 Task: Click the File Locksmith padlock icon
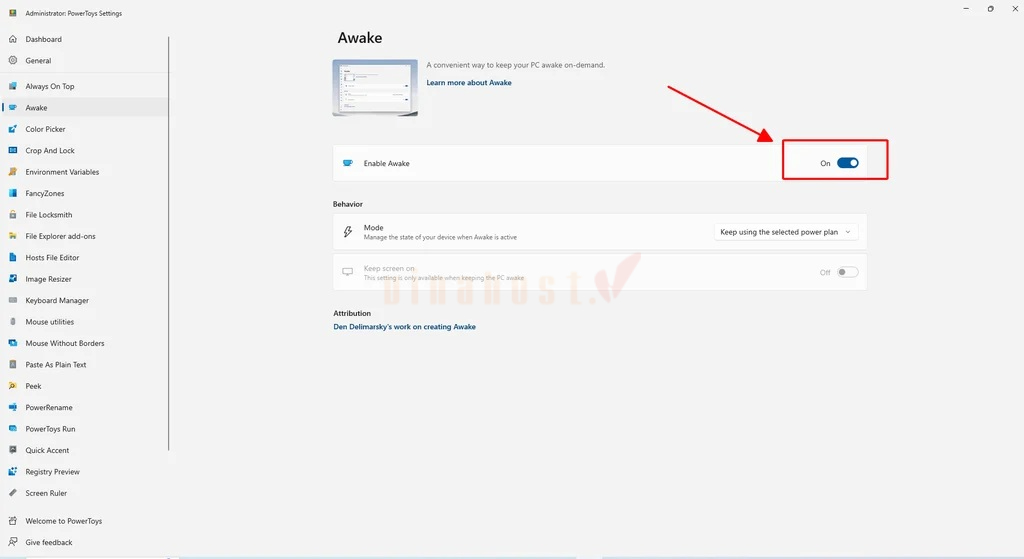pyautogui.click(x=12, y=215)
